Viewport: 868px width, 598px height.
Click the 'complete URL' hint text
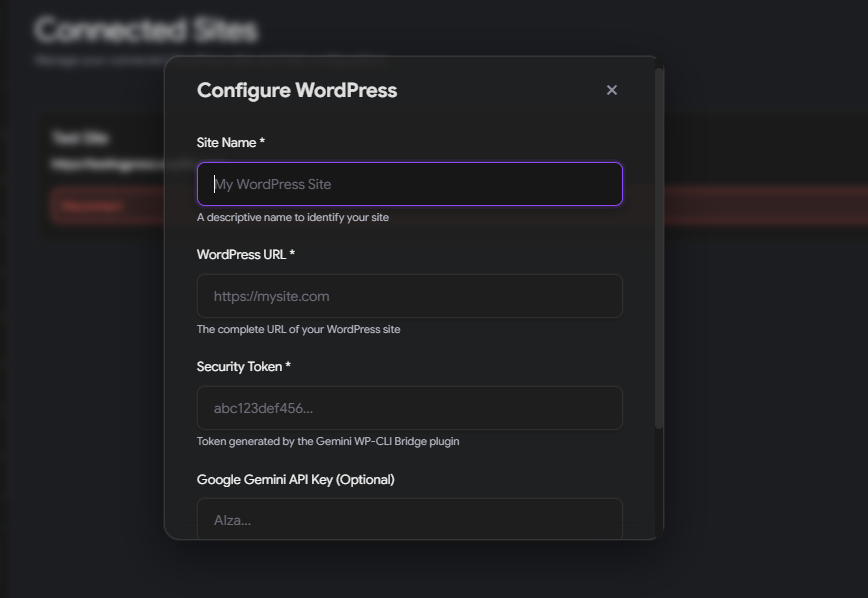pyautogui.click(x=298, y=330)
